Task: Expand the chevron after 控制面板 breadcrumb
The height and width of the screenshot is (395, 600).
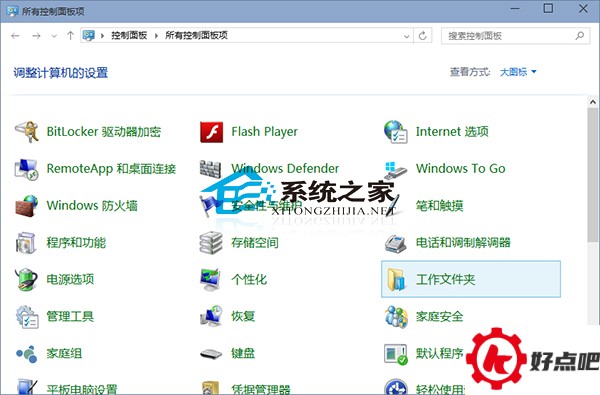Action: click(156, 36)
